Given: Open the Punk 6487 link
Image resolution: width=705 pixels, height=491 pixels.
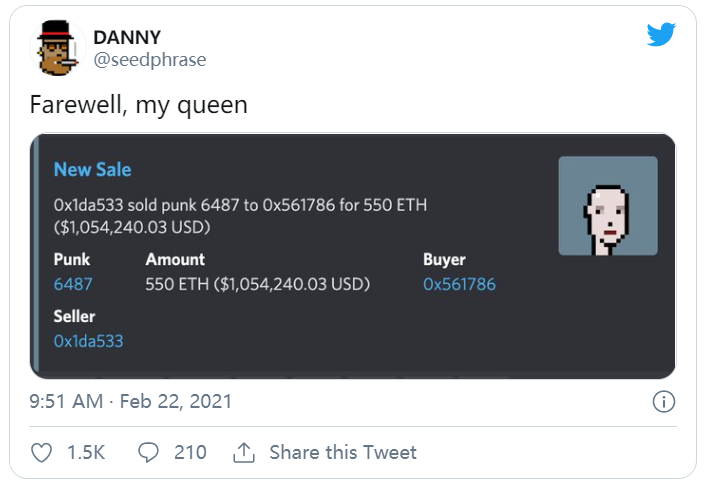Looking at the screenshot, I should click(73, 284).
